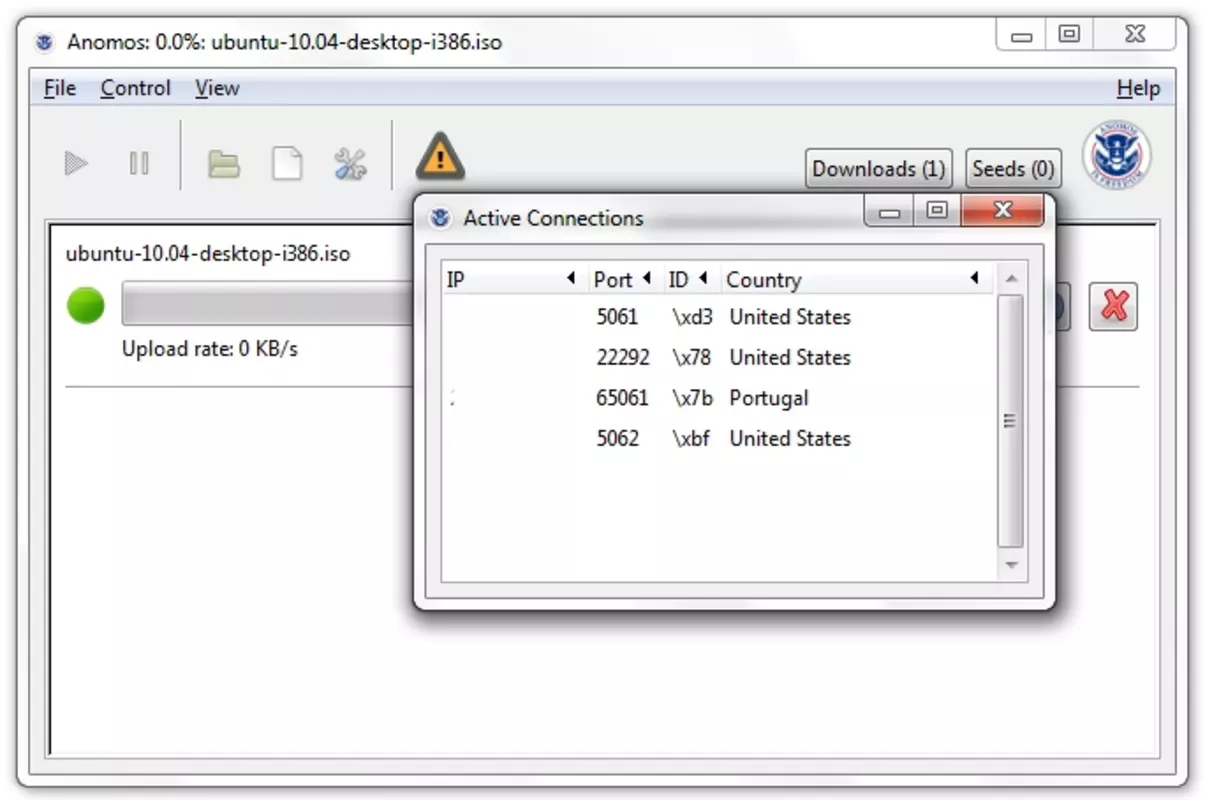Select the Portugal connection row
This screenshot has width=1205, height=800.
point(719,398)
